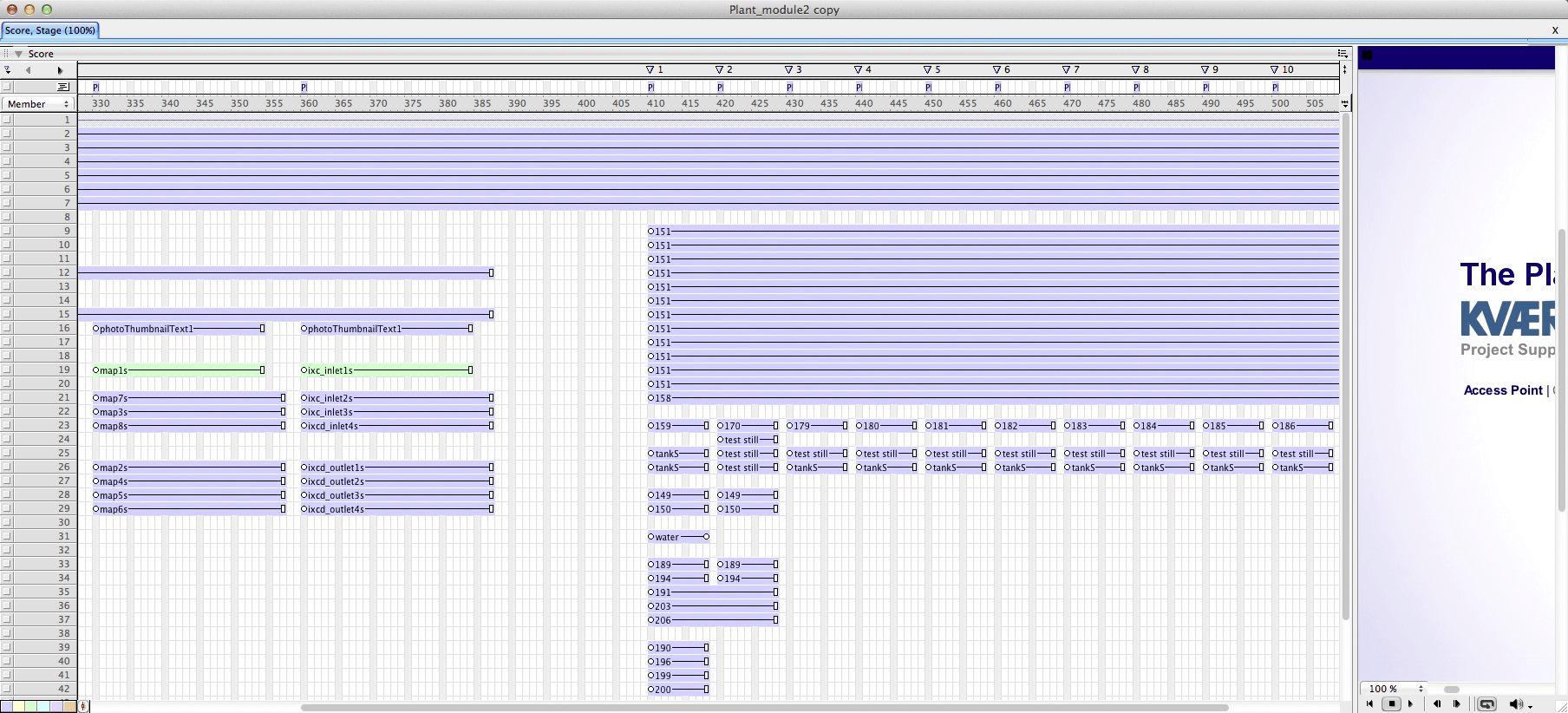This screenshot has height=713, width=1568.
Task: Step forward one frame
Action: [x=1457, y=703]
